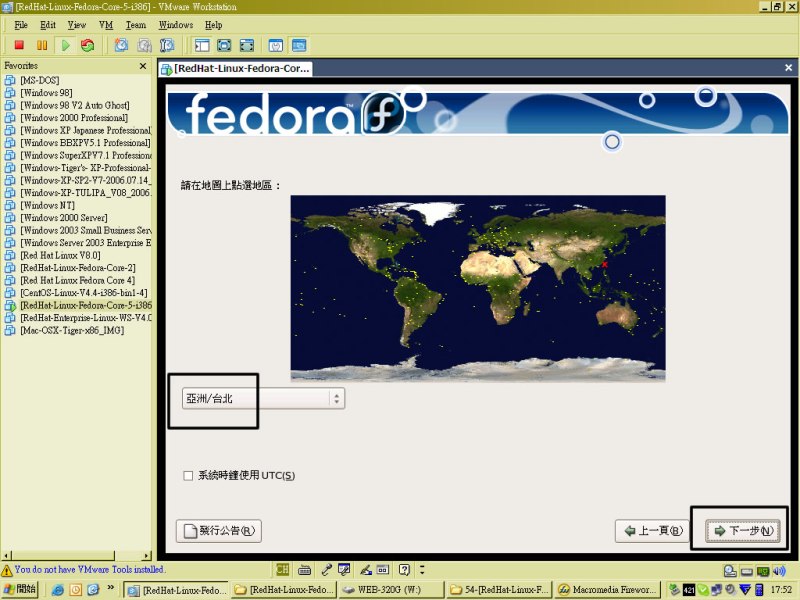The image size is (800, 600).
Task: Open Macromedia Fireworks taskbar button
Action: (607, 590)
